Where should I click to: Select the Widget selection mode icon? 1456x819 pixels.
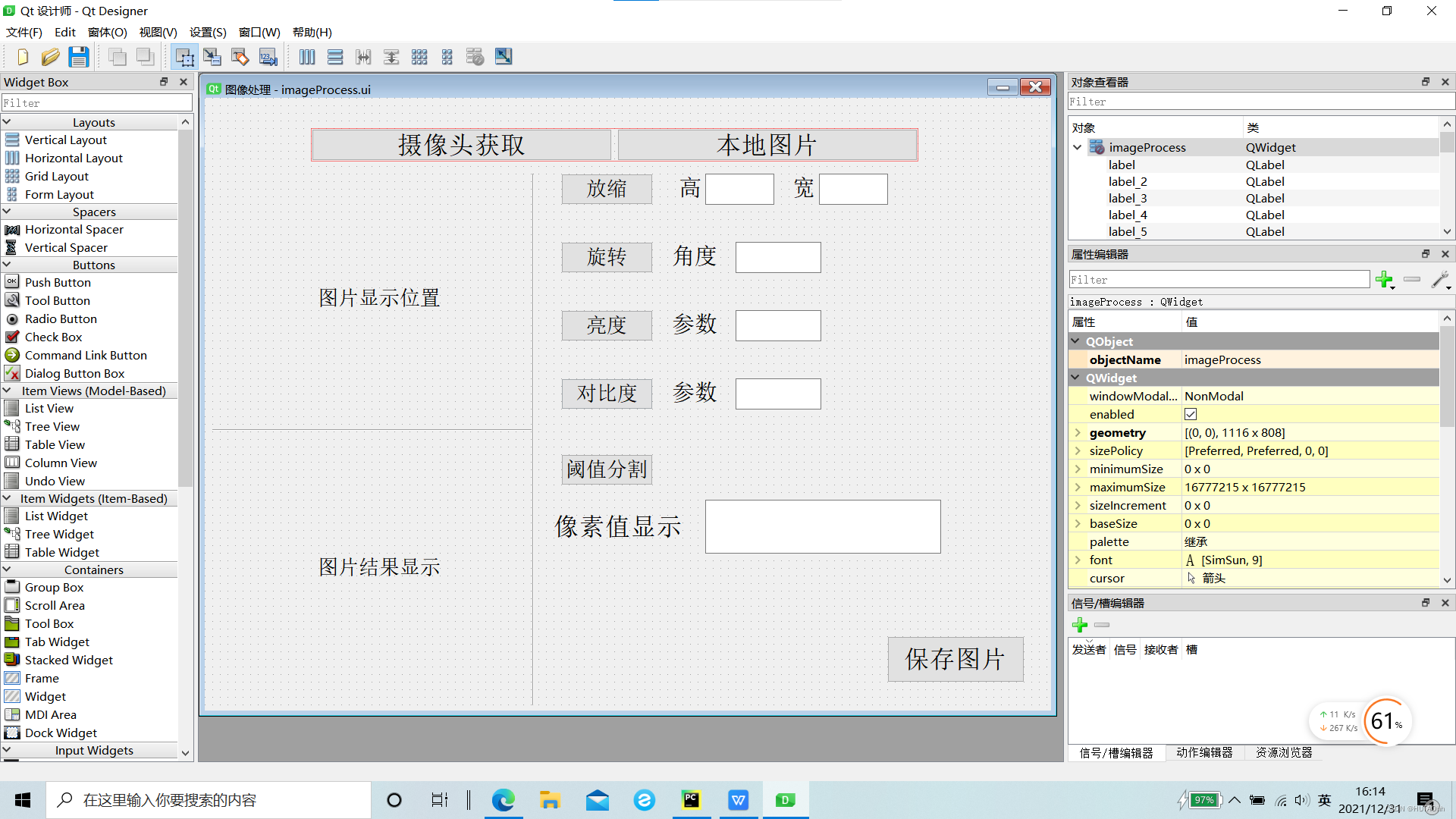coord(183,56)
